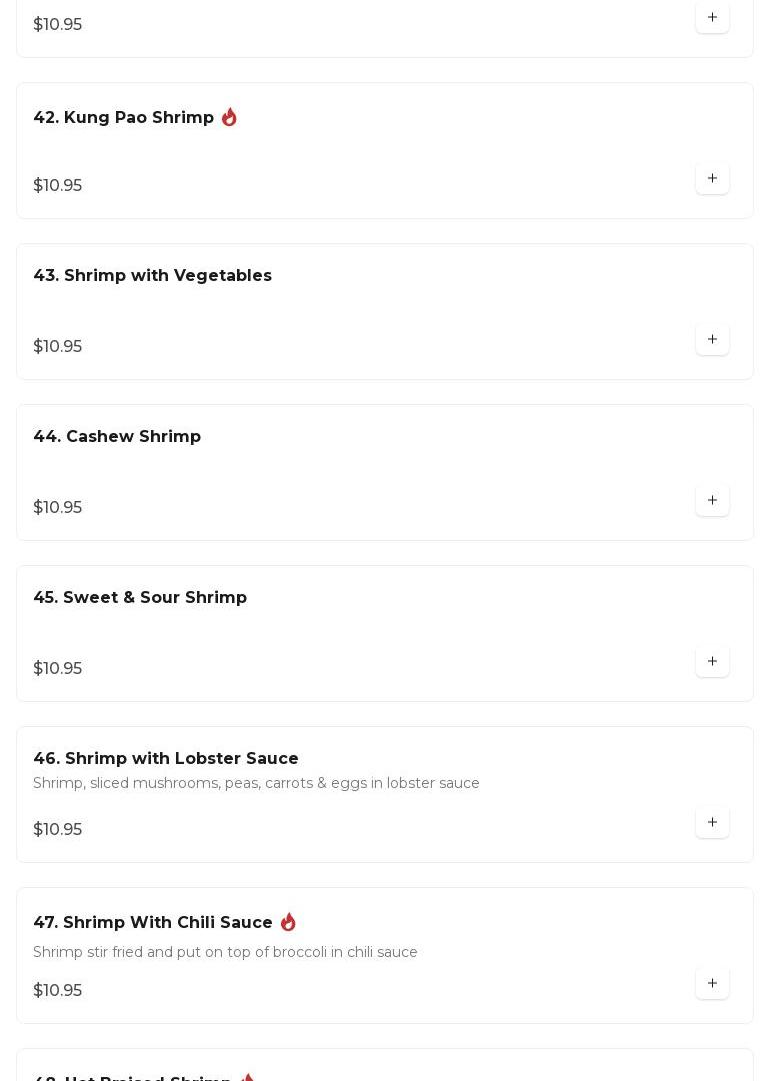The image size is (770, 1081).
Task: Click spicy flame icon beside Chili Sauce Shrimp
Action: point(288,922)
